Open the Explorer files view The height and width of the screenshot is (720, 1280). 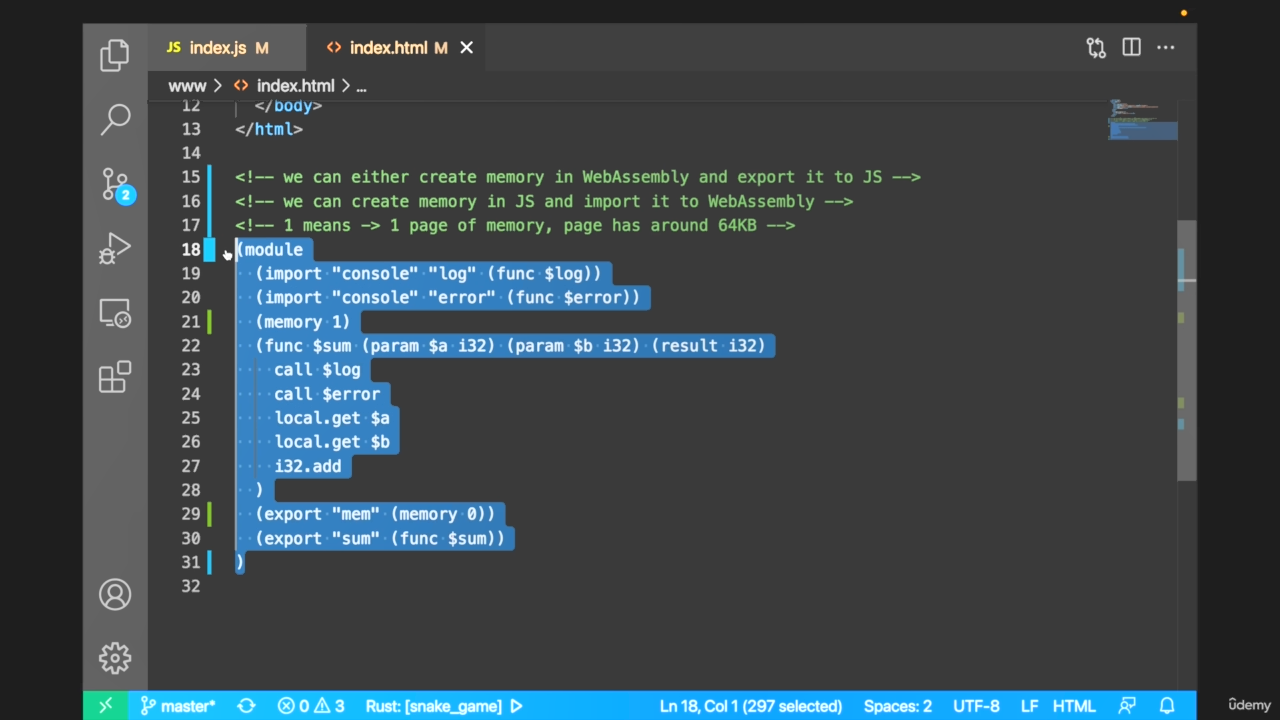[115, 55]
